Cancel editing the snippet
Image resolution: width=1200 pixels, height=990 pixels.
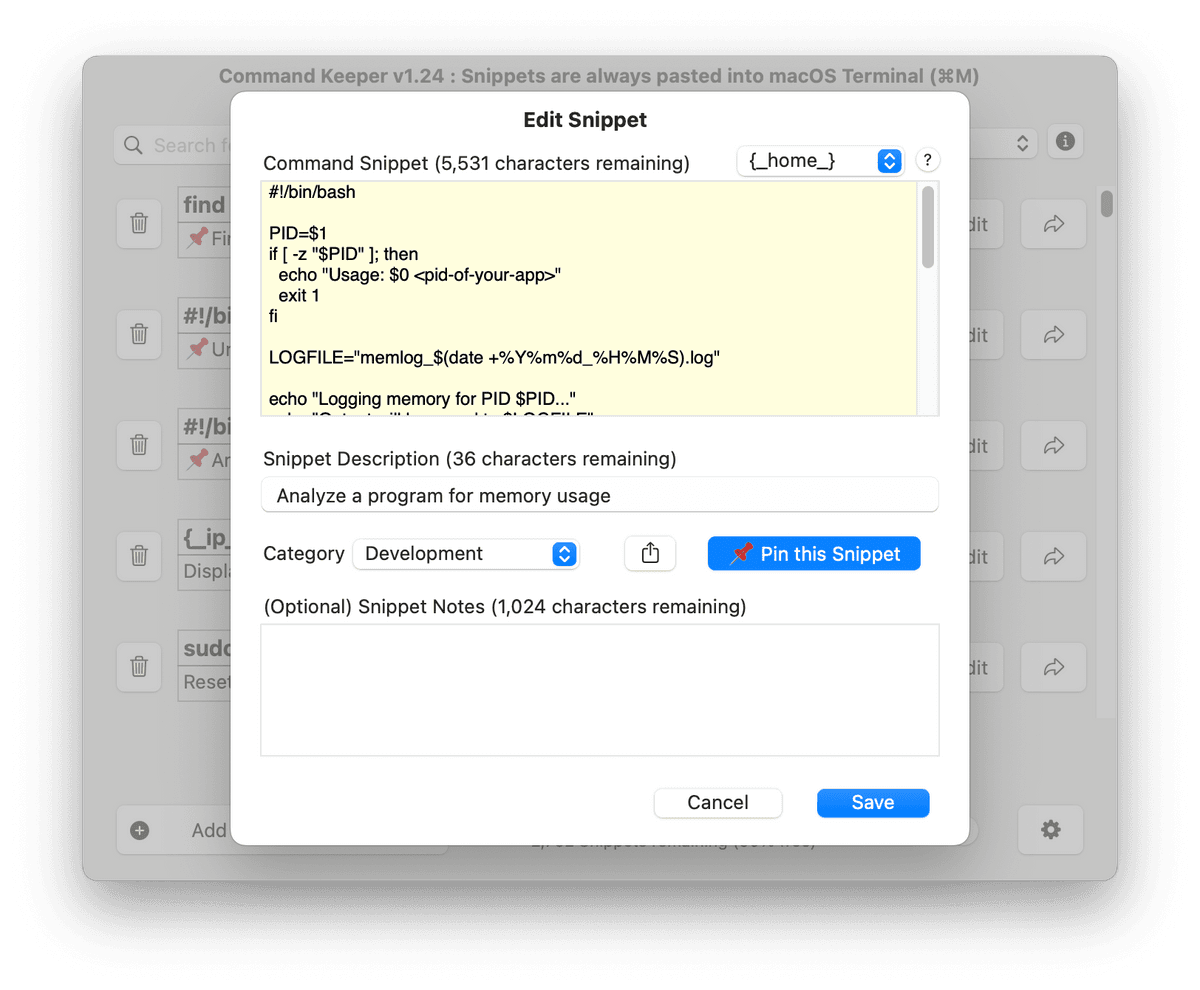(x=718, y=803)
